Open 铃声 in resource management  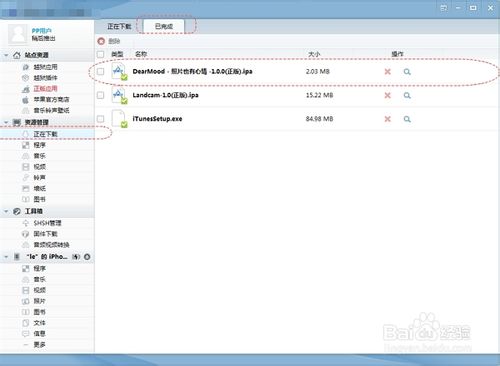[x=39, y=178]
